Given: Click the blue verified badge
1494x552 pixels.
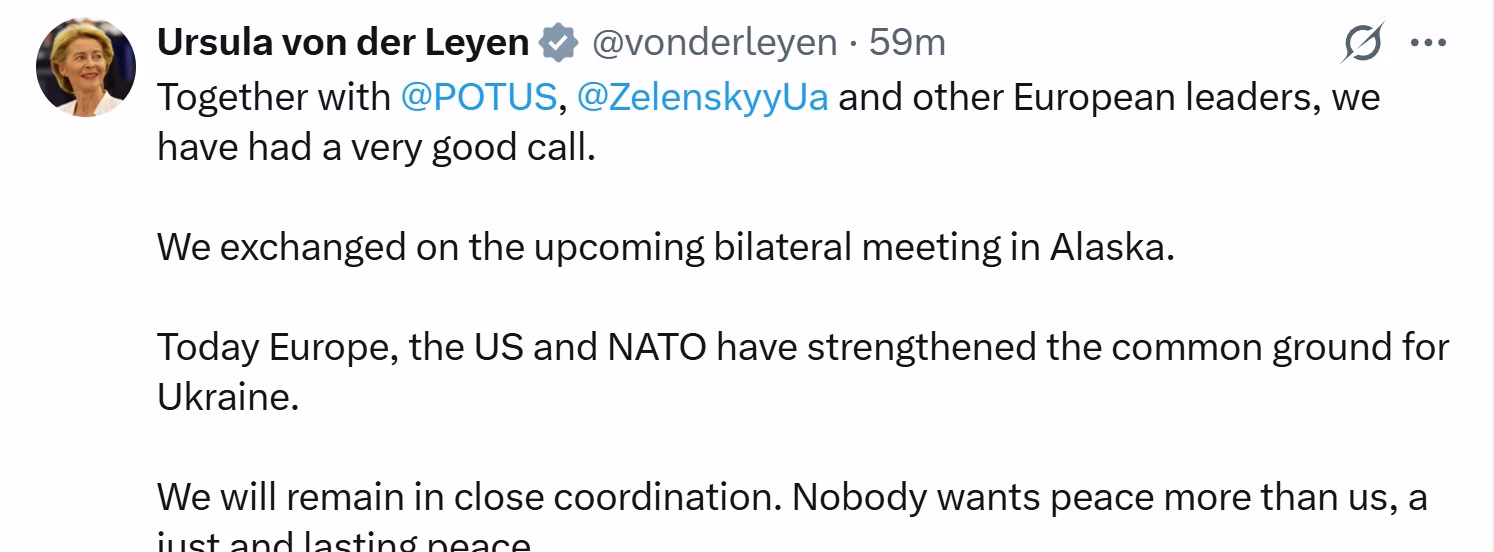Looking at the screenshot, I should point(558,43).
